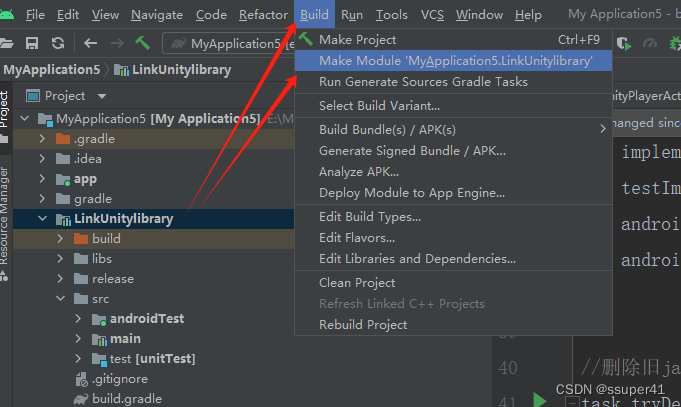Click the Back navigation arrow

point(90,43)
